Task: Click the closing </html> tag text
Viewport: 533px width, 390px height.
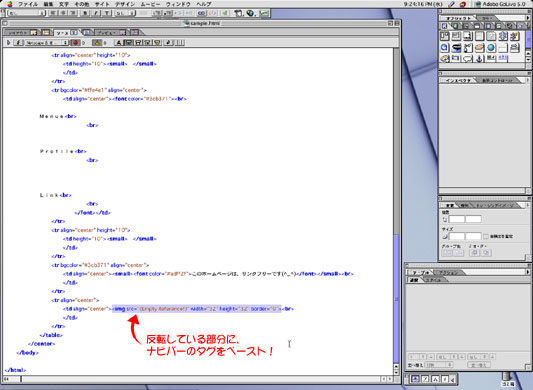Action: (16, 370)
